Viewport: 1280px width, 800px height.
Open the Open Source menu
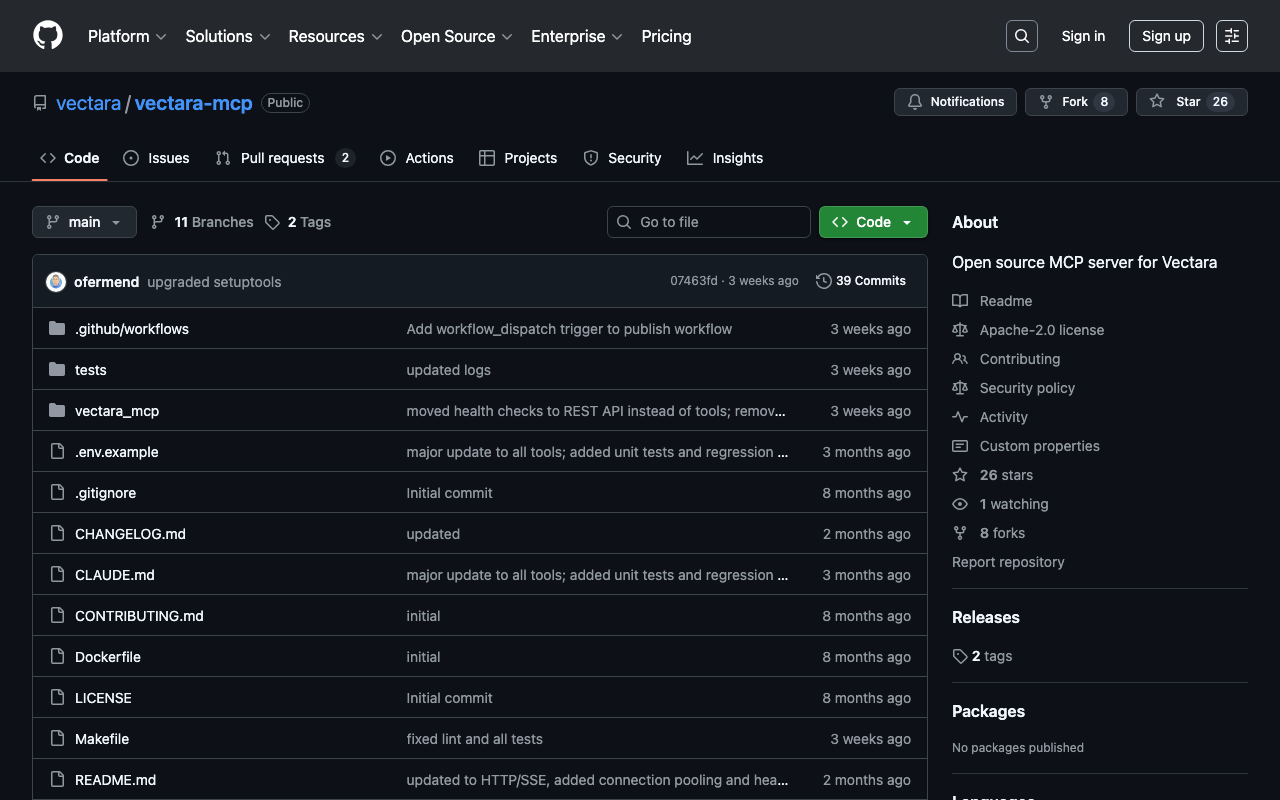(456, 36)
